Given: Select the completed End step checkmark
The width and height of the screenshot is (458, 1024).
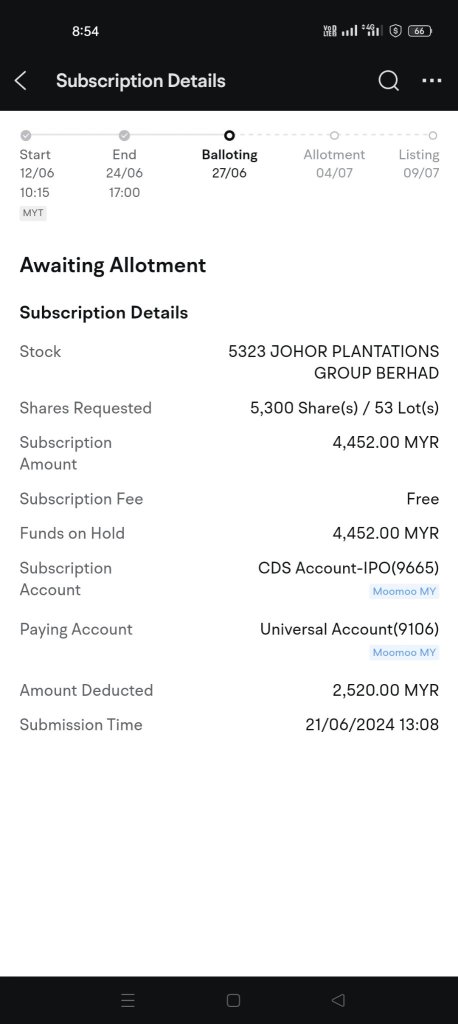Looking at the screenshot, I should pyautogui.click(x=124, y=135).
